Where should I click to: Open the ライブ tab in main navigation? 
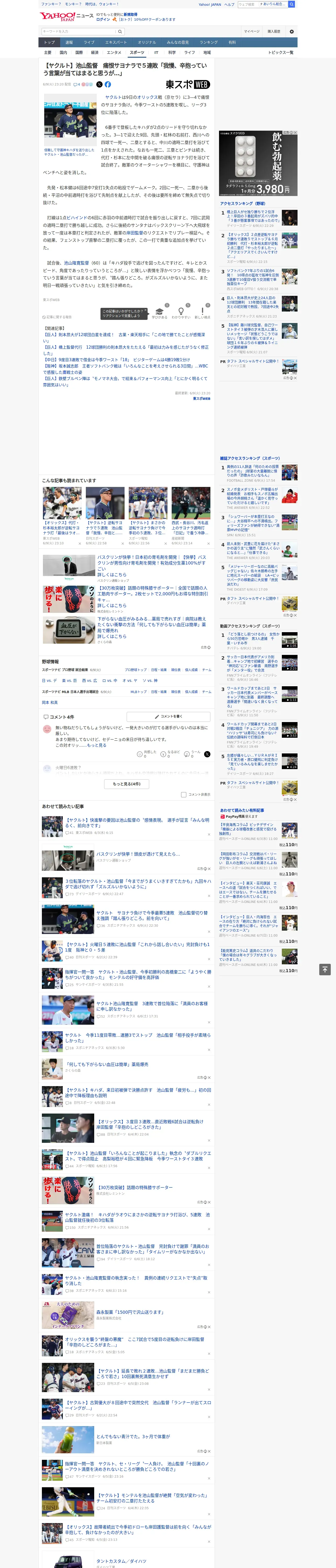click(89, 43)
